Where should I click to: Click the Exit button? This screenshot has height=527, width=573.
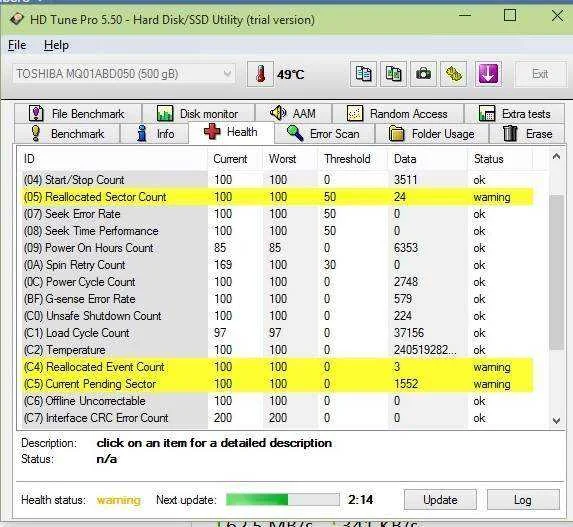click(x=540, y=74)
